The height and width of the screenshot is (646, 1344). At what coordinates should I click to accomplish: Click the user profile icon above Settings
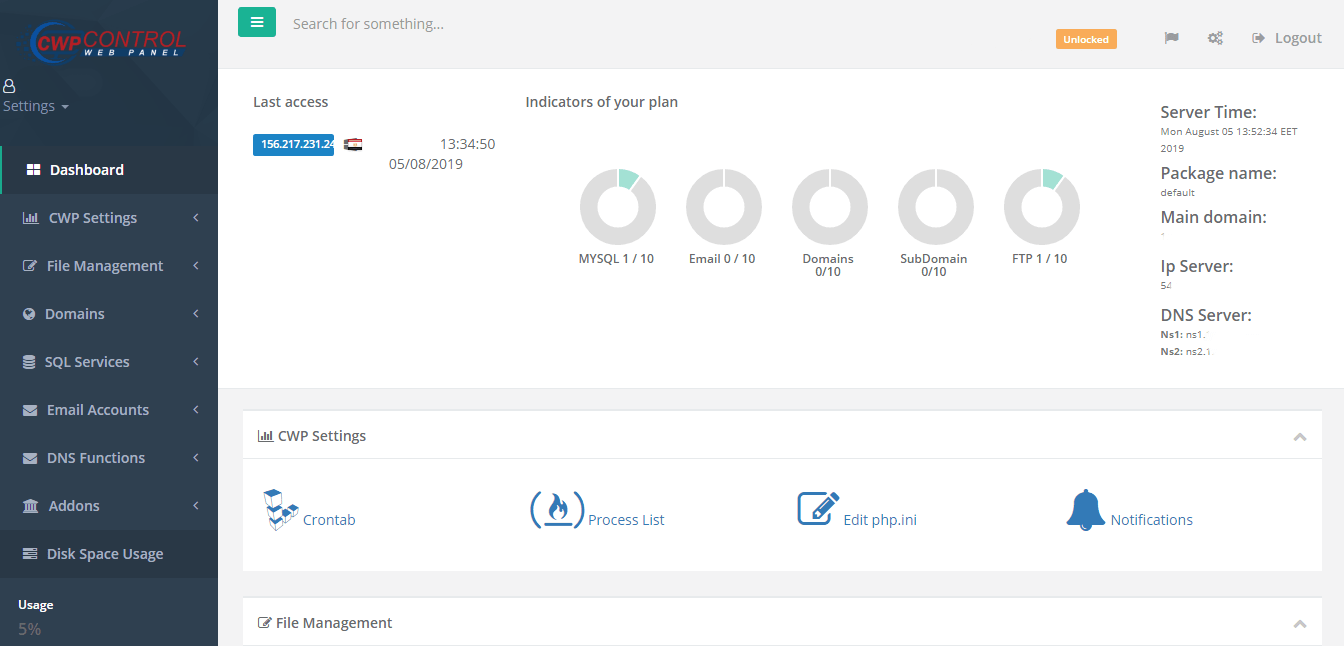pos(10,86)
